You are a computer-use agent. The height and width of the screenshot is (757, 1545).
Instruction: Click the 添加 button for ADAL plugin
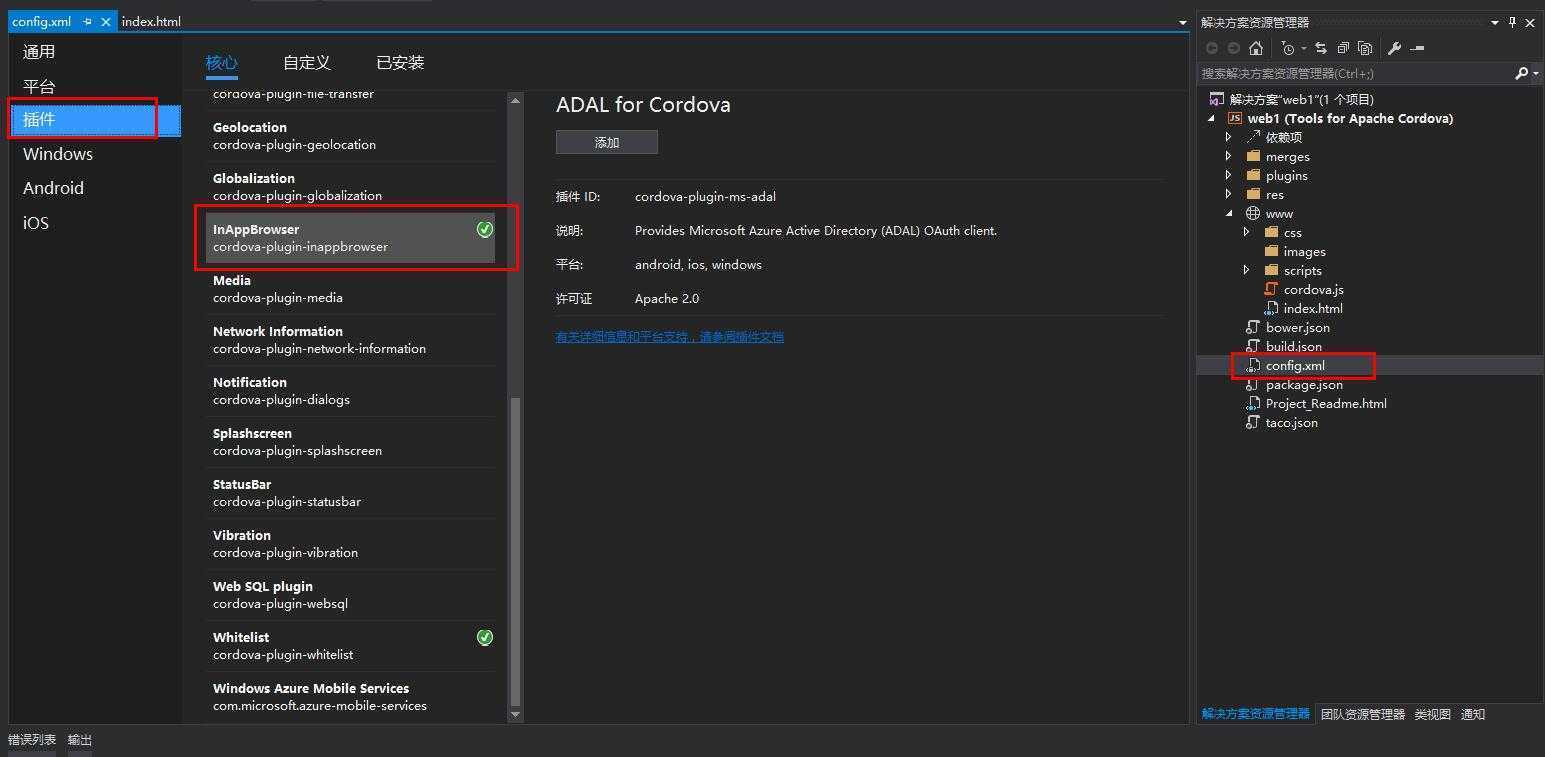pyautogui.click(x=607, y=142)
